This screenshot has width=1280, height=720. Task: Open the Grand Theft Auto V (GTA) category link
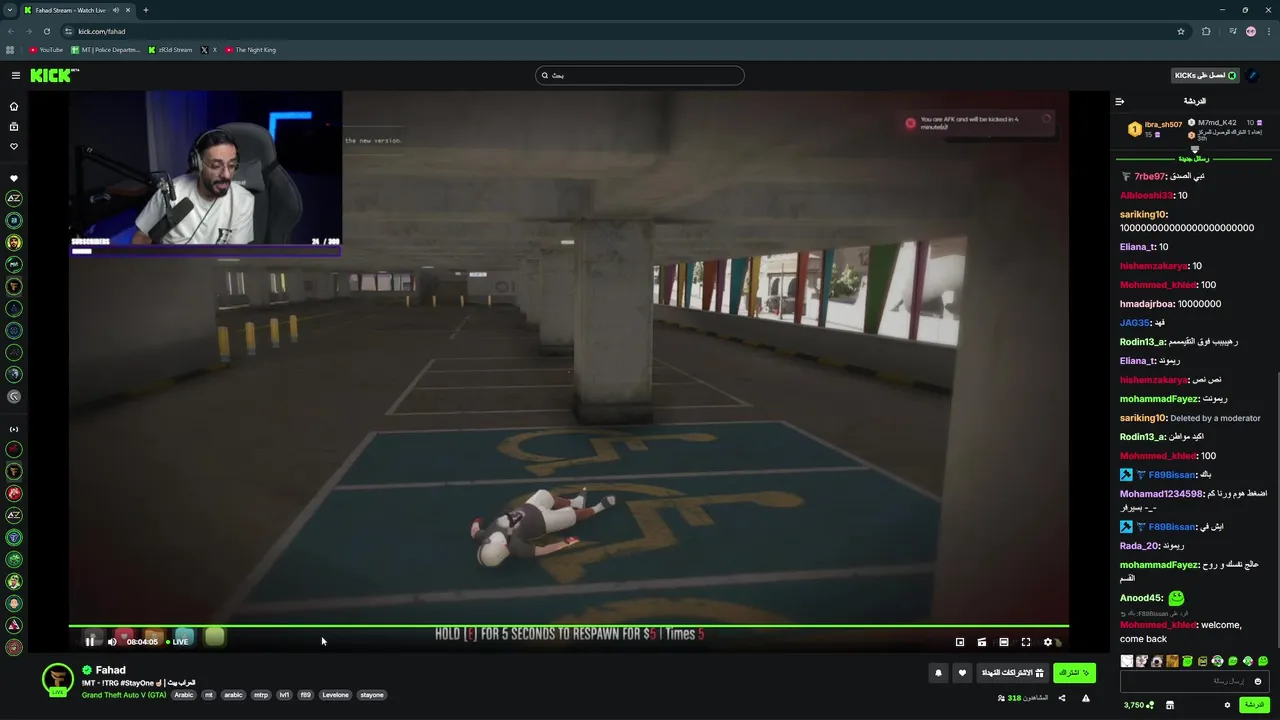click(124, 695)
